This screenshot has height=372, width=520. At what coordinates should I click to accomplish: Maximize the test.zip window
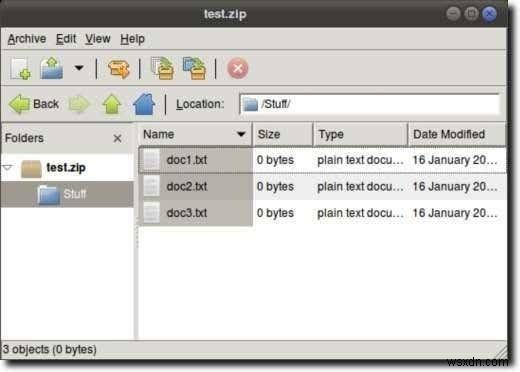pyautogui.click(x=471, y=14)
